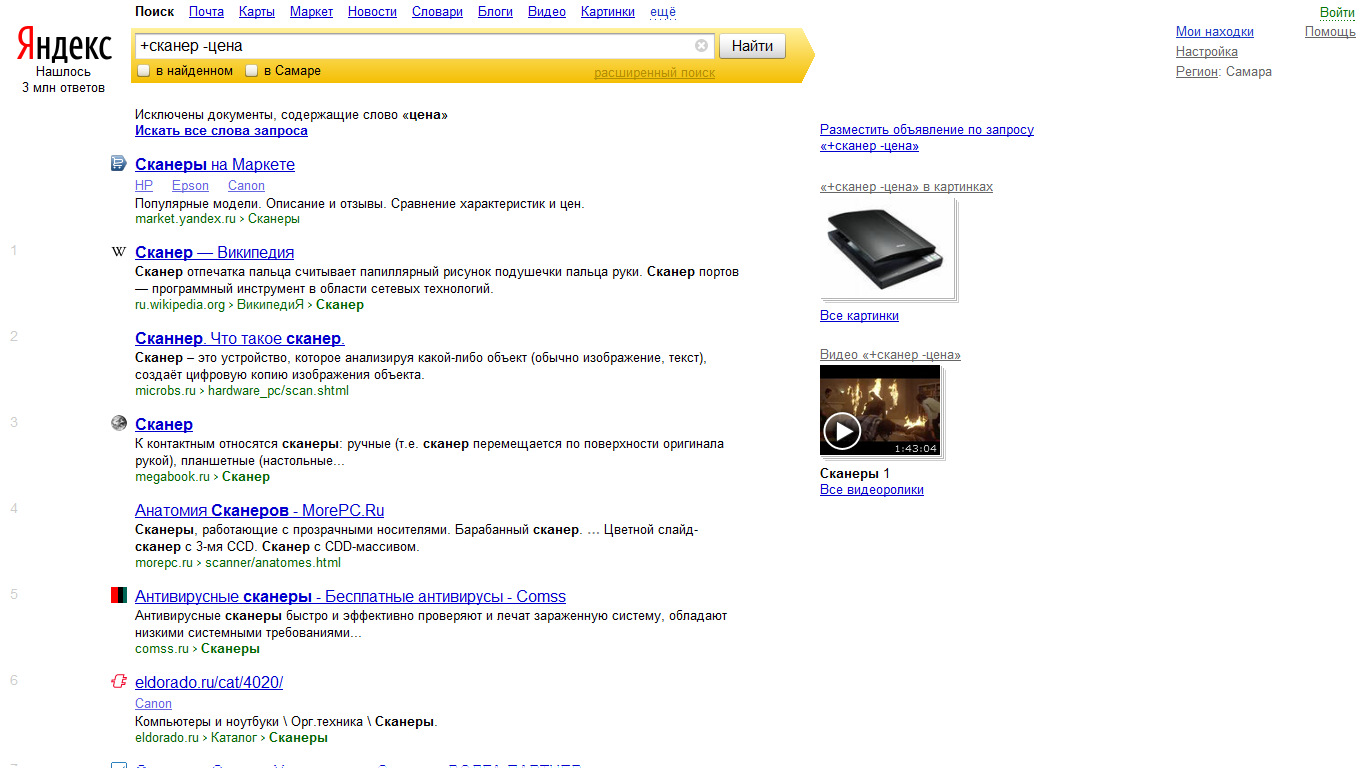
Task: Open the Настройка settings link
Action: 1207,52
